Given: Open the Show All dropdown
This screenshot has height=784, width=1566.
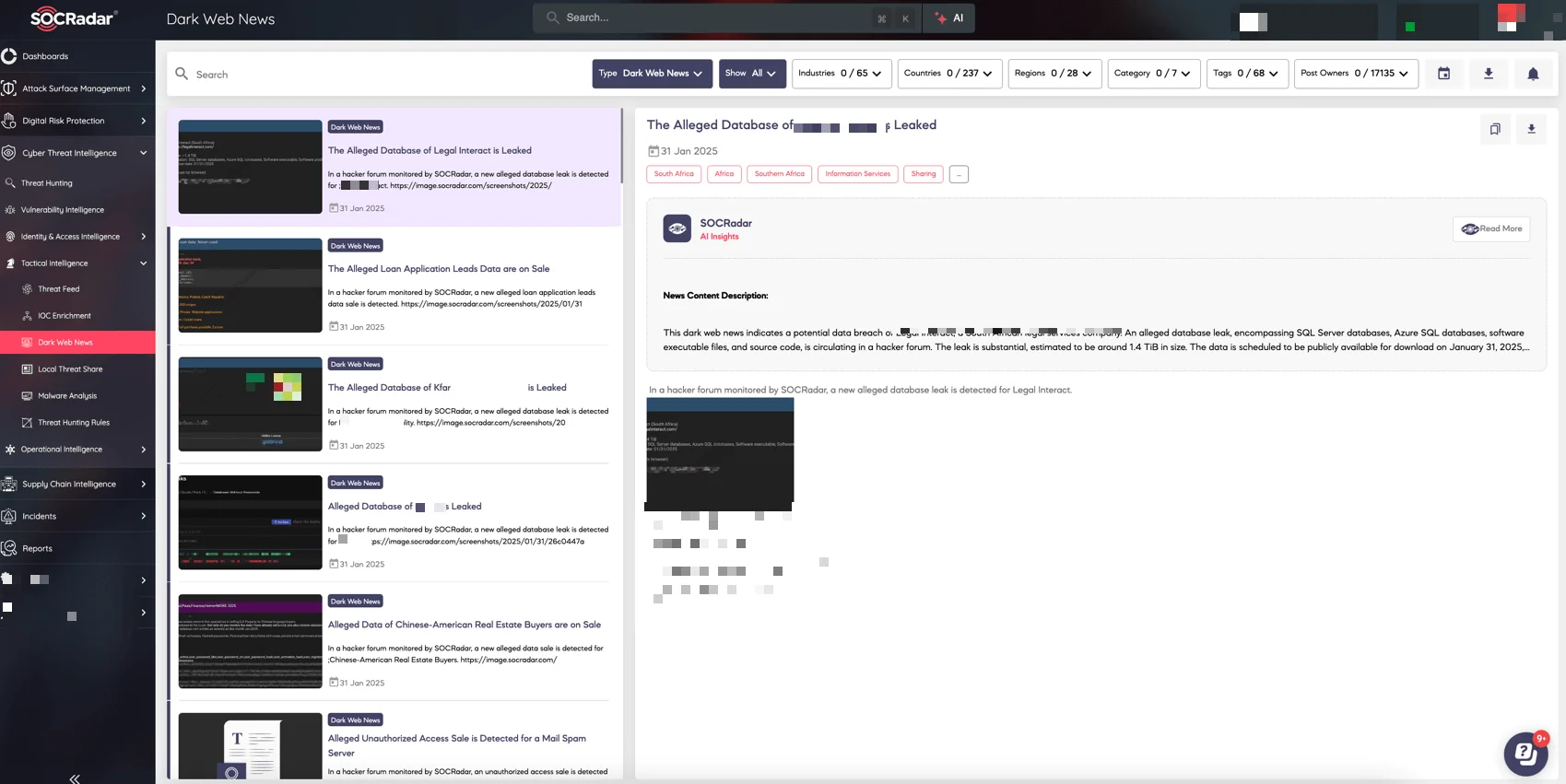Looking at the screenshot, I should [751, 74].
